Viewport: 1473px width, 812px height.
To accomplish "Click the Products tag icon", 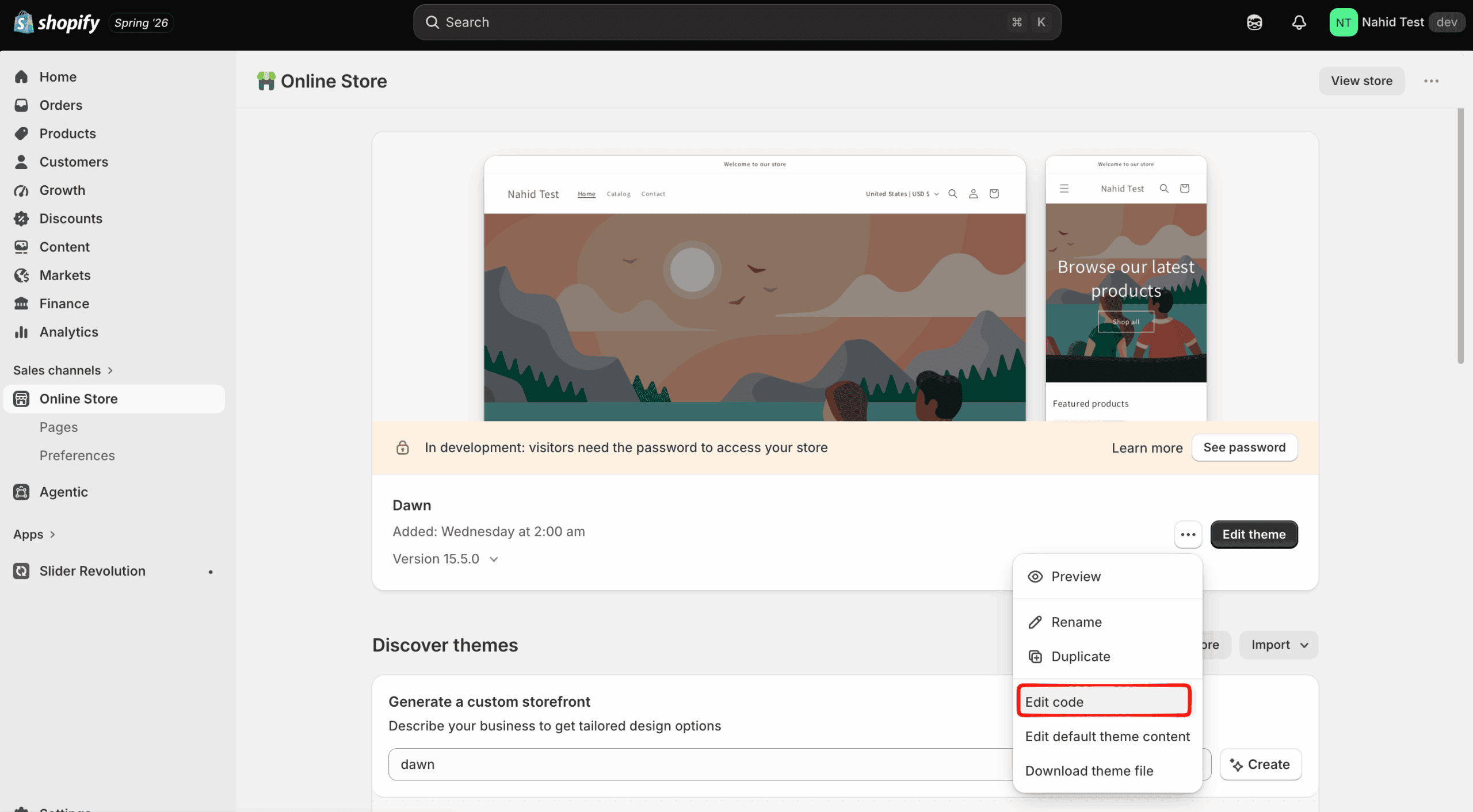I will click(21, 133).
